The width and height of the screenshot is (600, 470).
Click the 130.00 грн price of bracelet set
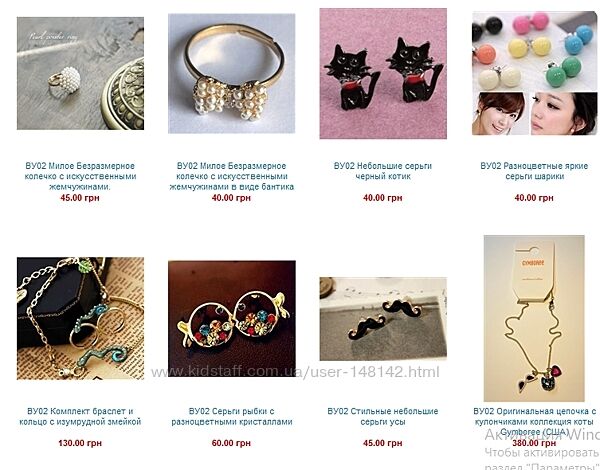click(x=80, y=443)
